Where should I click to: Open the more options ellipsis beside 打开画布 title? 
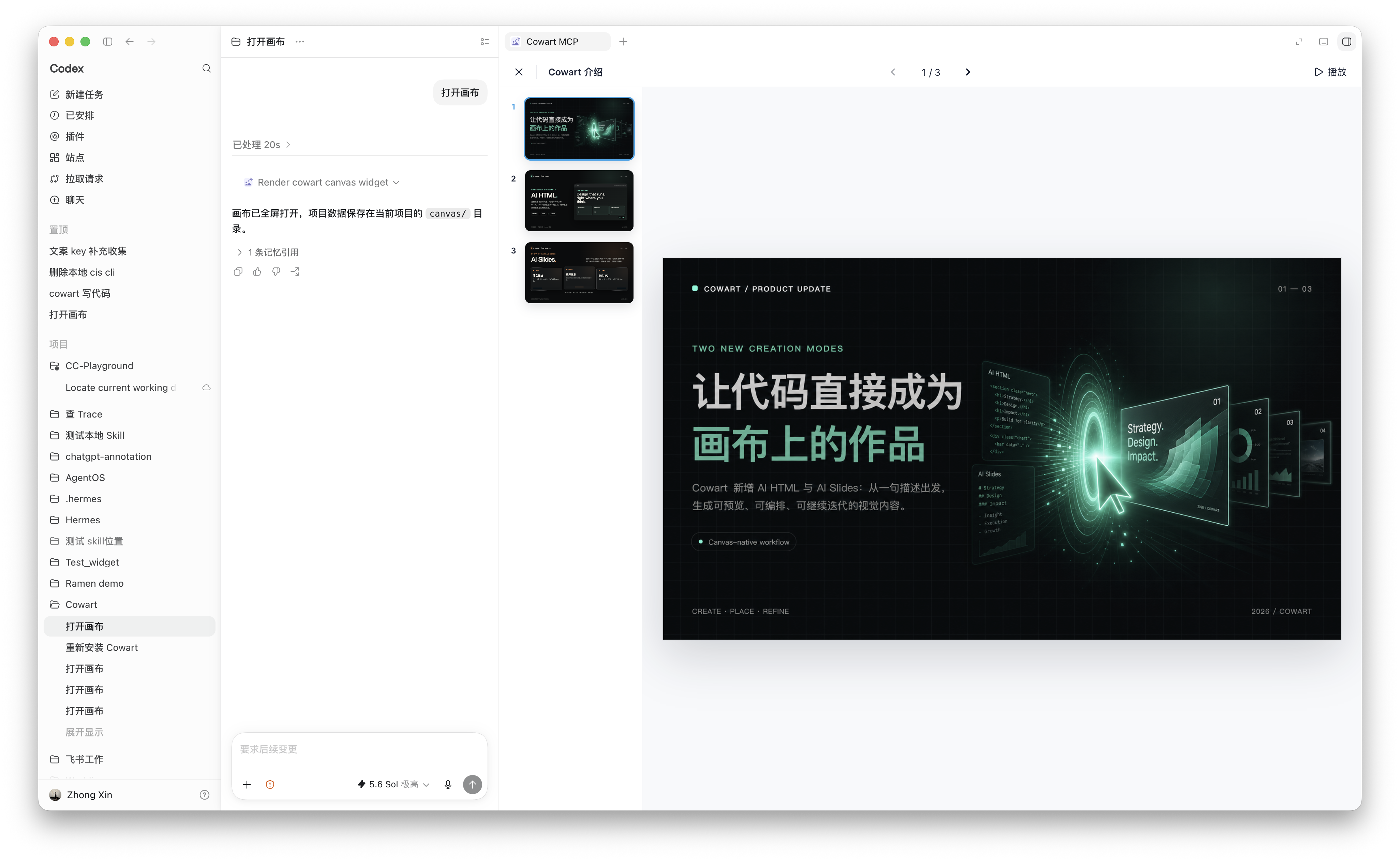click(x=300, y=42)
